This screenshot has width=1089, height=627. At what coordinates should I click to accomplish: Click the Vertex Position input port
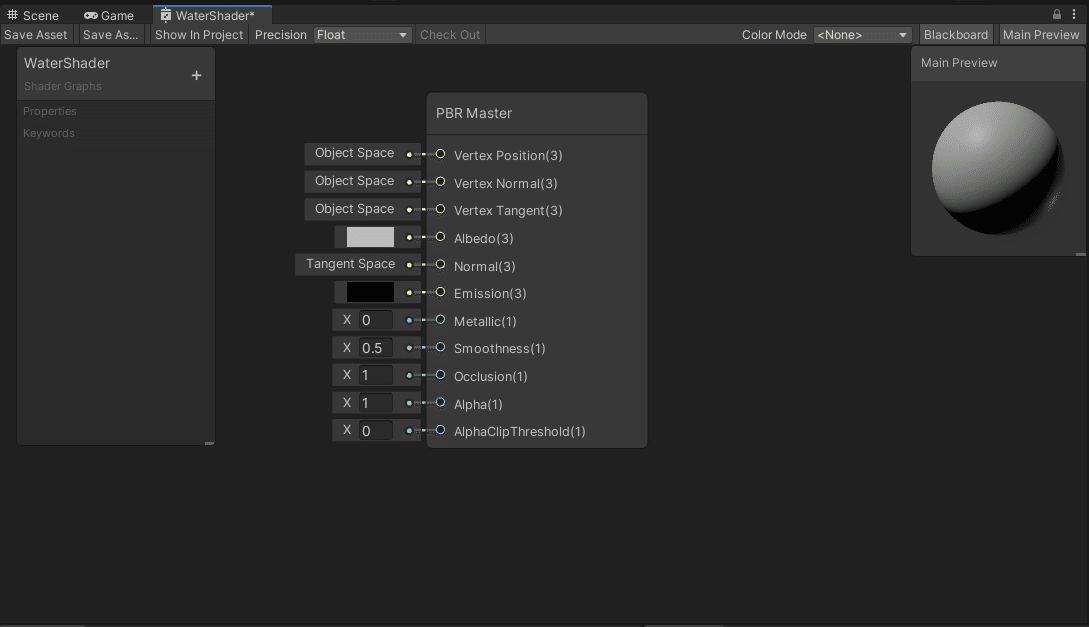pos(440,153)
